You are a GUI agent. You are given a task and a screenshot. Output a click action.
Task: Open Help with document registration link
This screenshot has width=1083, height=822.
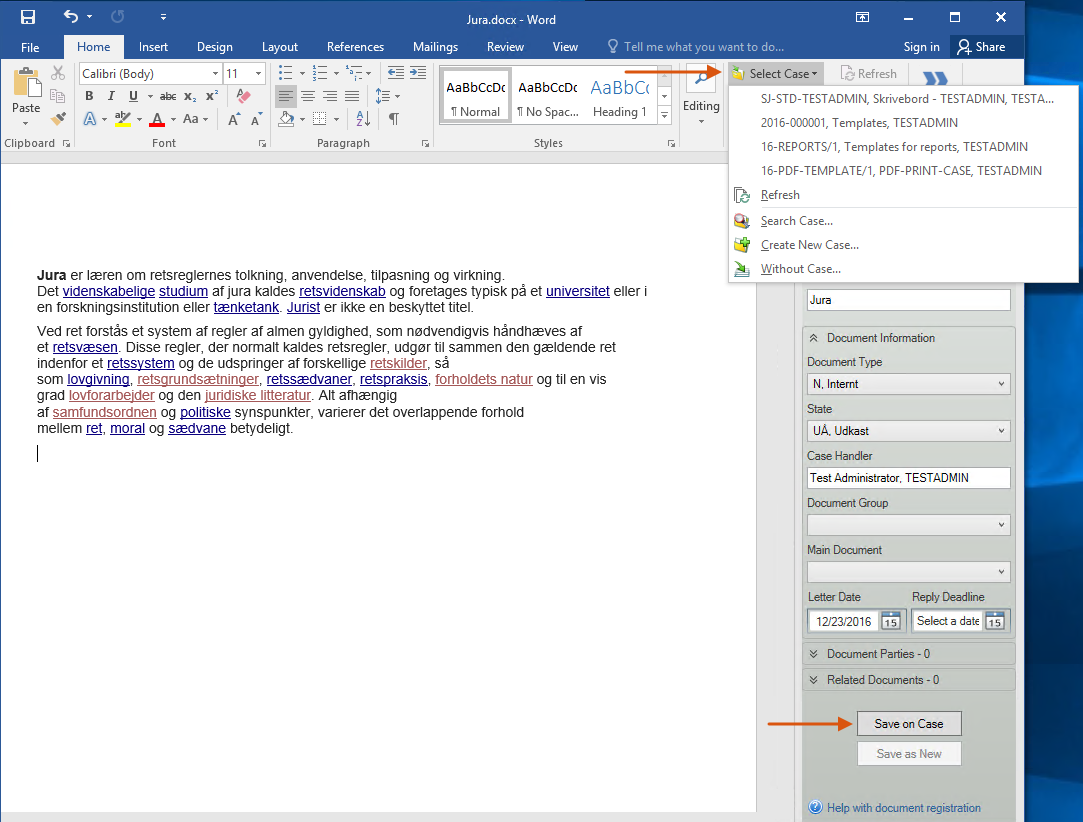(x=903, y=808)
